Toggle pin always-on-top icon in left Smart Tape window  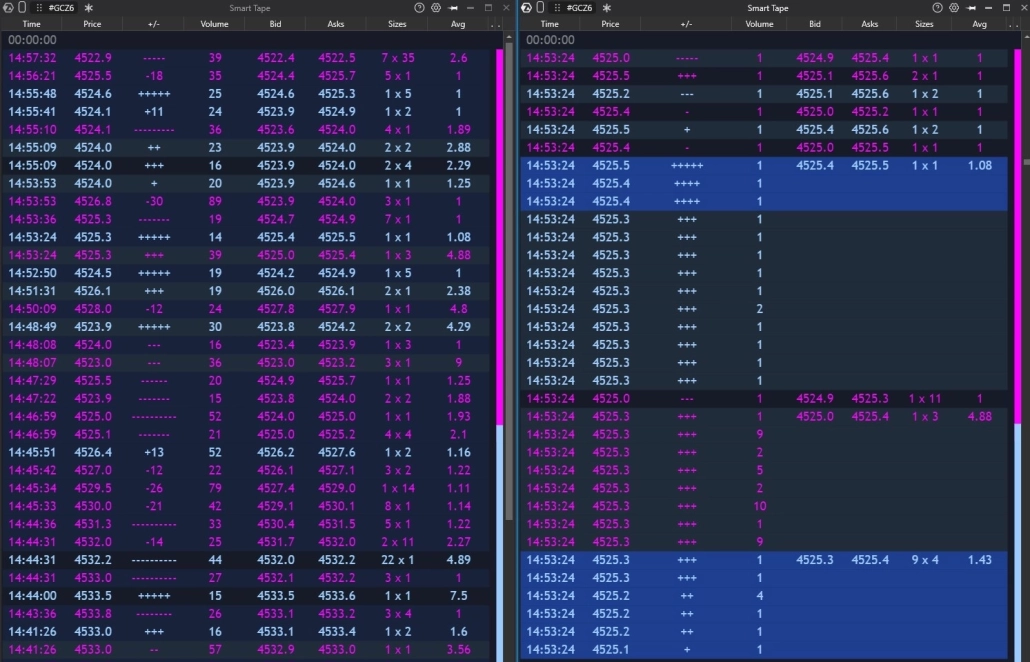453,8
